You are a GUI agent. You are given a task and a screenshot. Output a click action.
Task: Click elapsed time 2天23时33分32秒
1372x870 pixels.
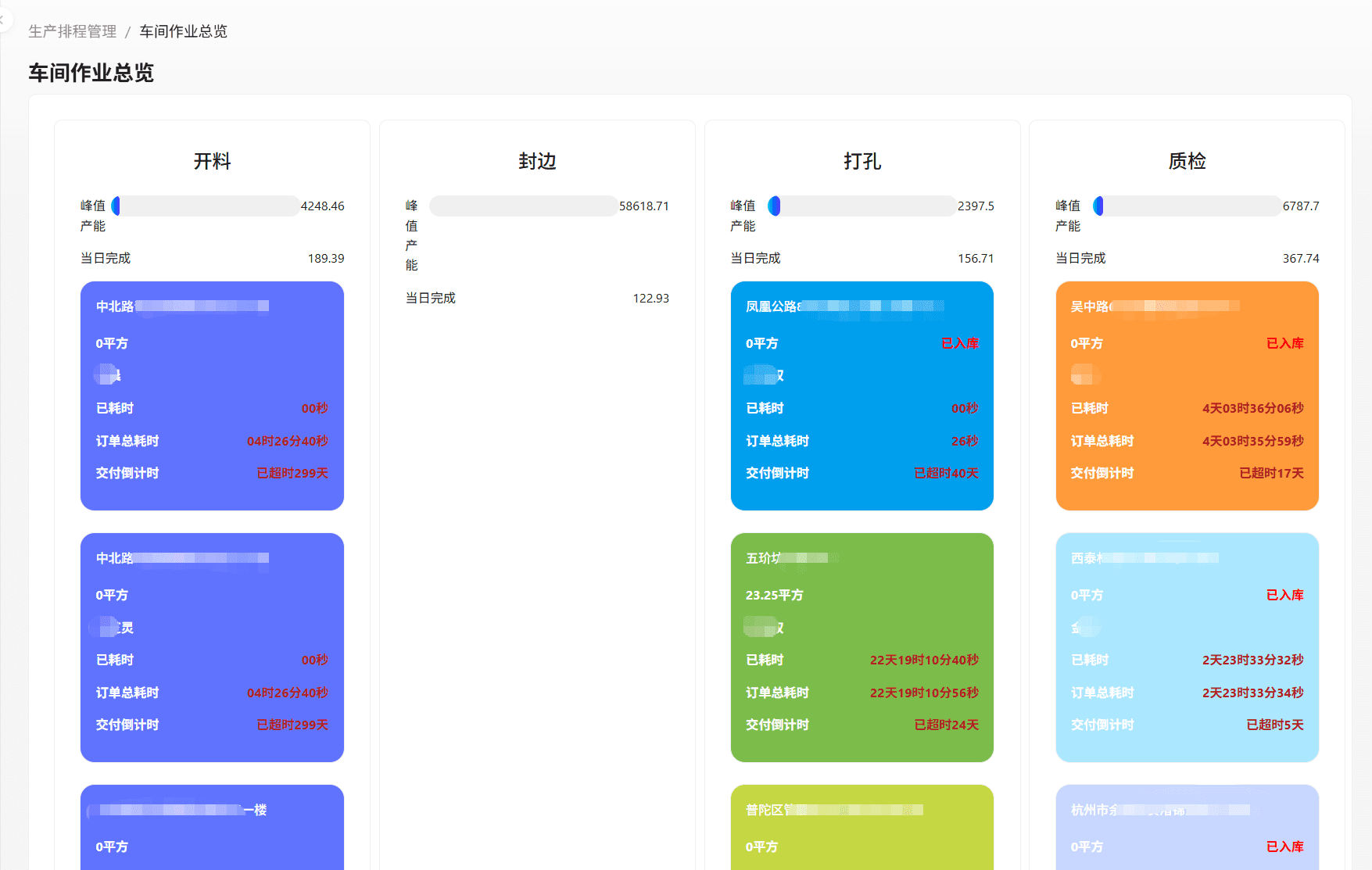click(1253, 661)
